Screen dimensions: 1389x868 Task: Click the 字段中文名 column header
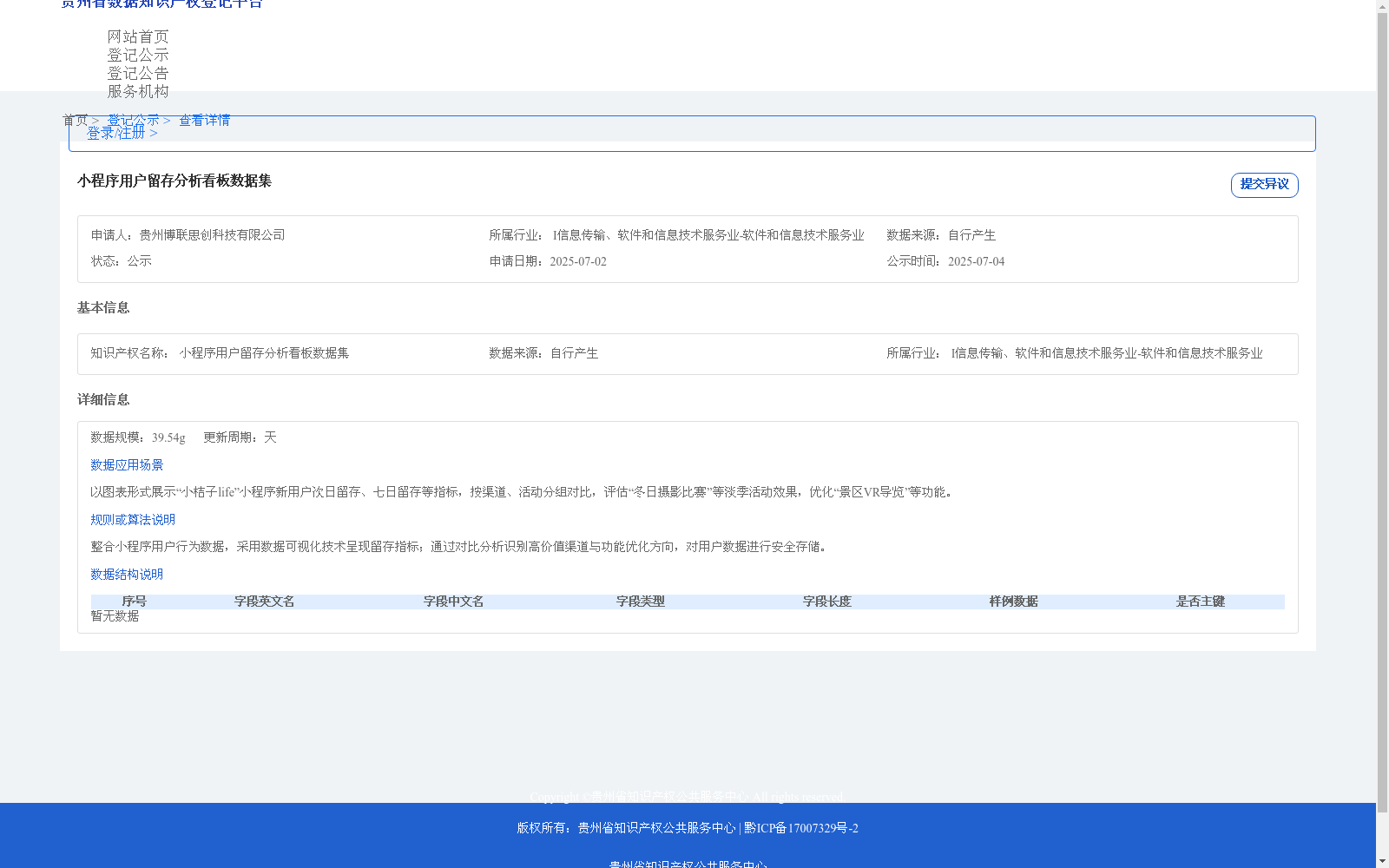(453, 602)
